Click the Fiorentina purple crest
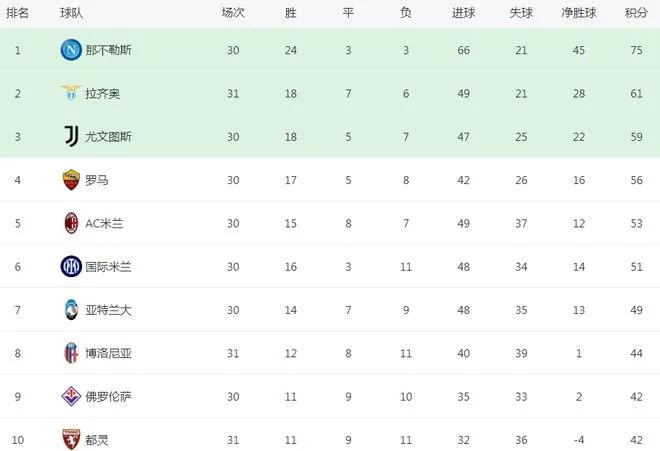Viewport: 660px width, 451px height. 70,396
